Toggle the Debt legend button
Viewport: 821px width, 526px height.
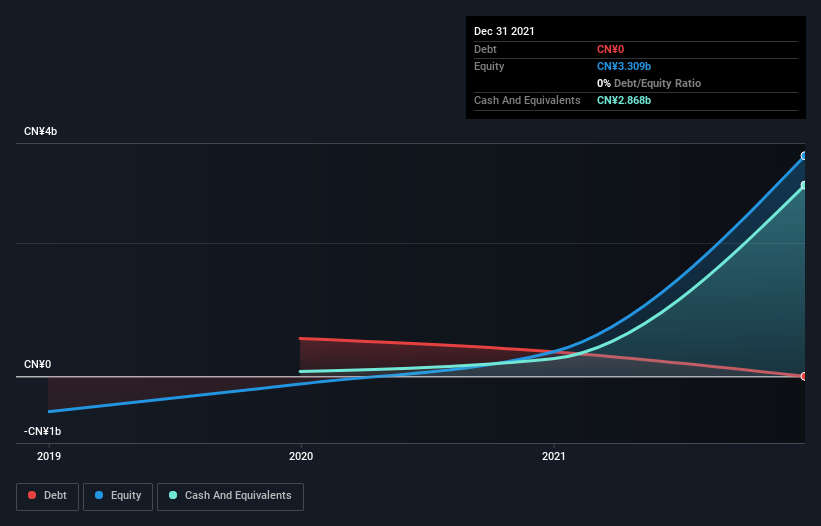(48, 496)
